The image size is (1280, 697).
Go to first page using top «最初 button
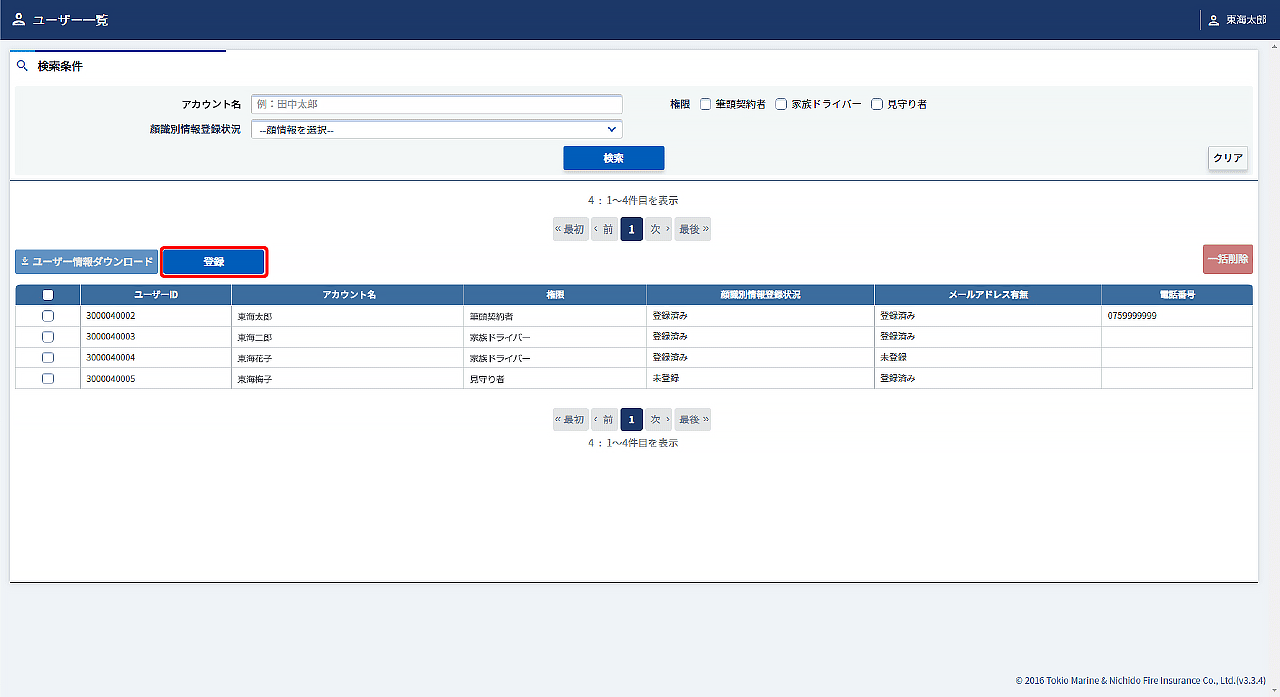(570, 229)
